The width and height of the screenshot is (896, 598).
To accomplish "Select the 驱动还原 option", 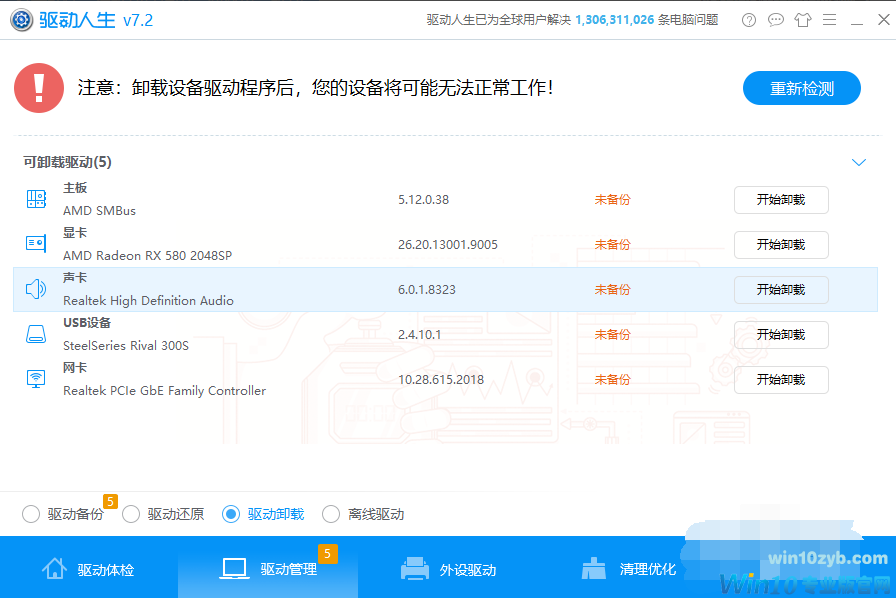I will tap(131, 513).
